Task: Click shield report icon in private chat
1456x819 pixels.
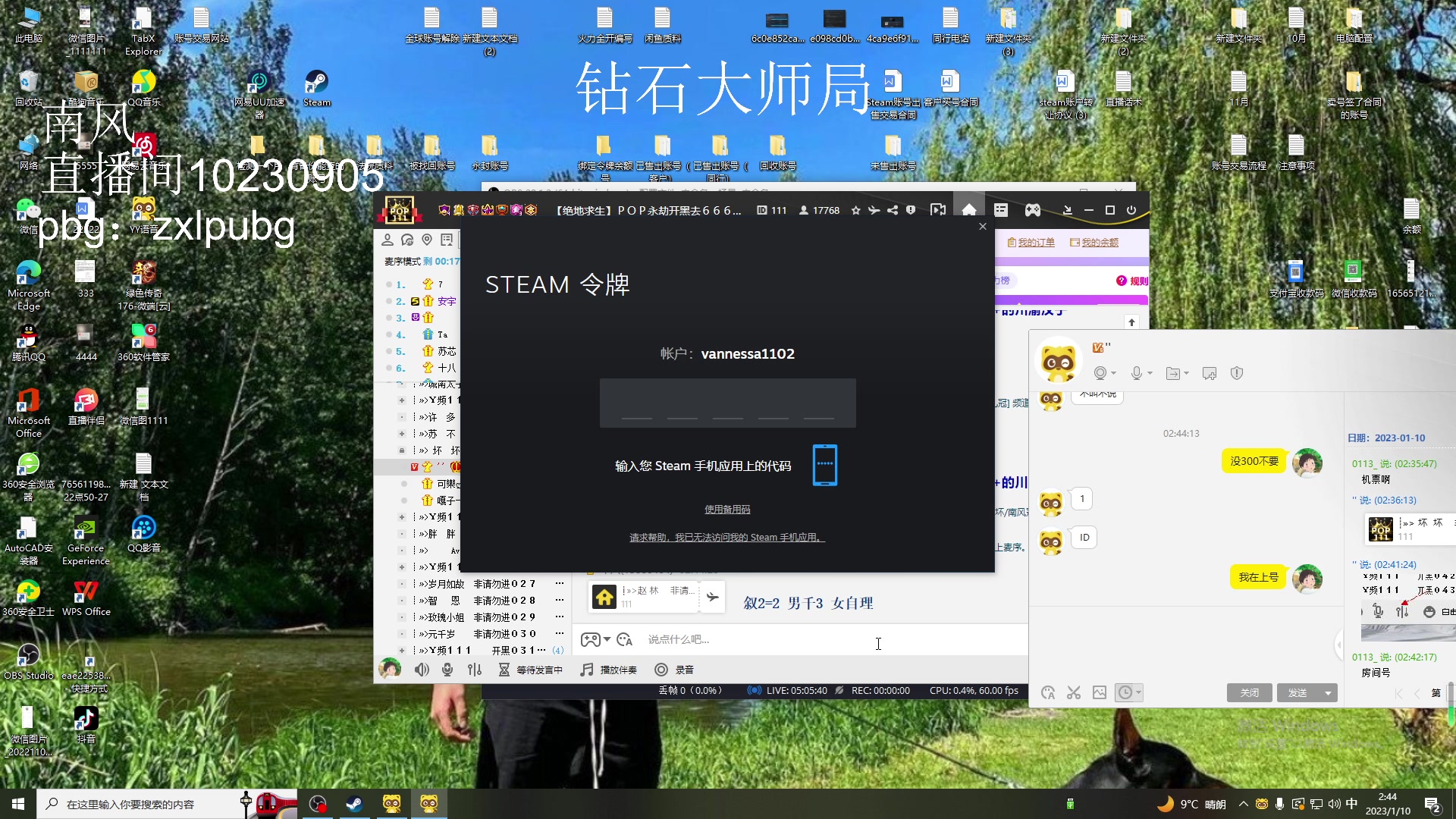Action: point(1237,373)
